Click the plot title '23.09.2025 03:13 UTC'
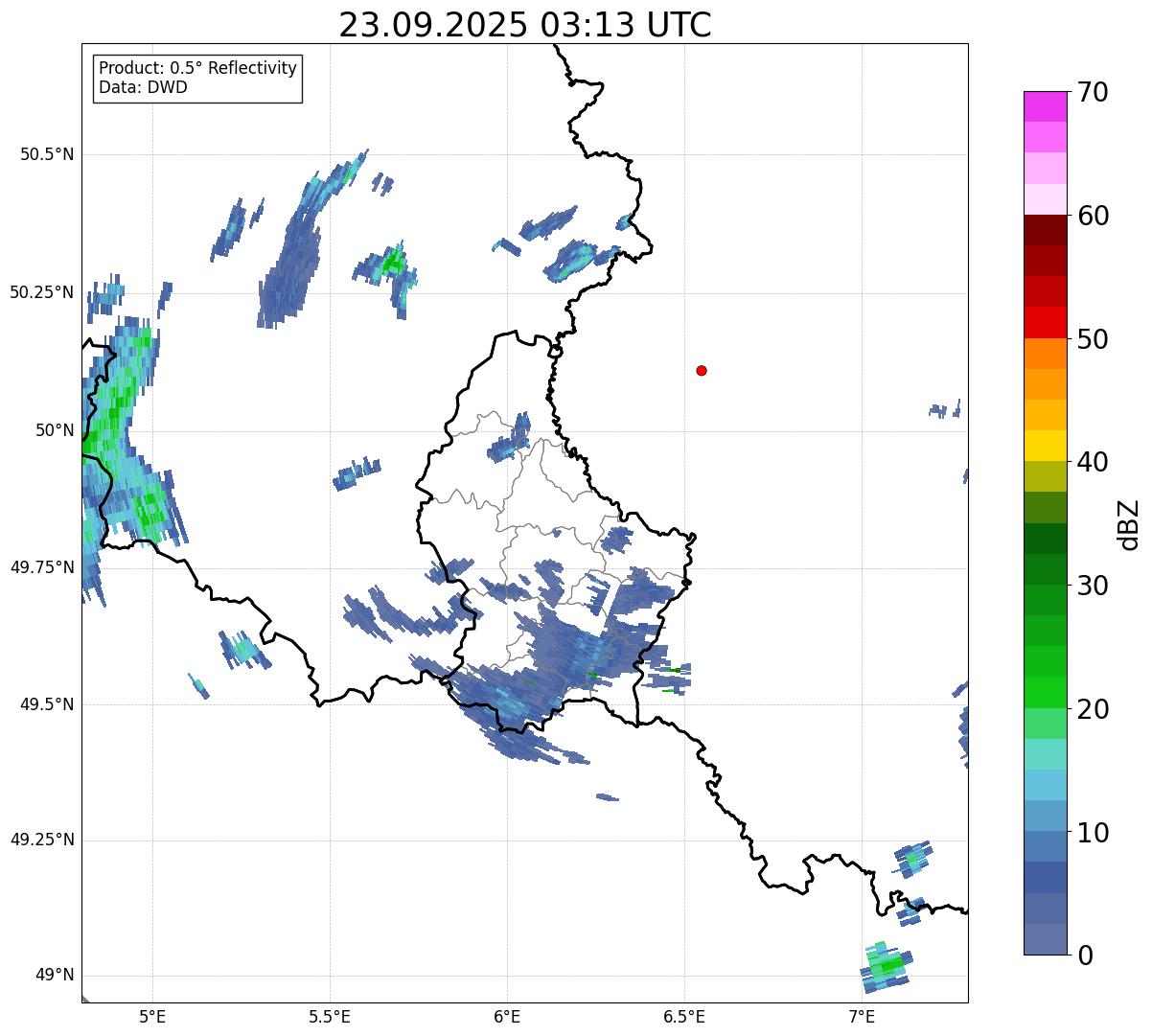This screenshot has height=1036, width=1152. pos(525,25)
